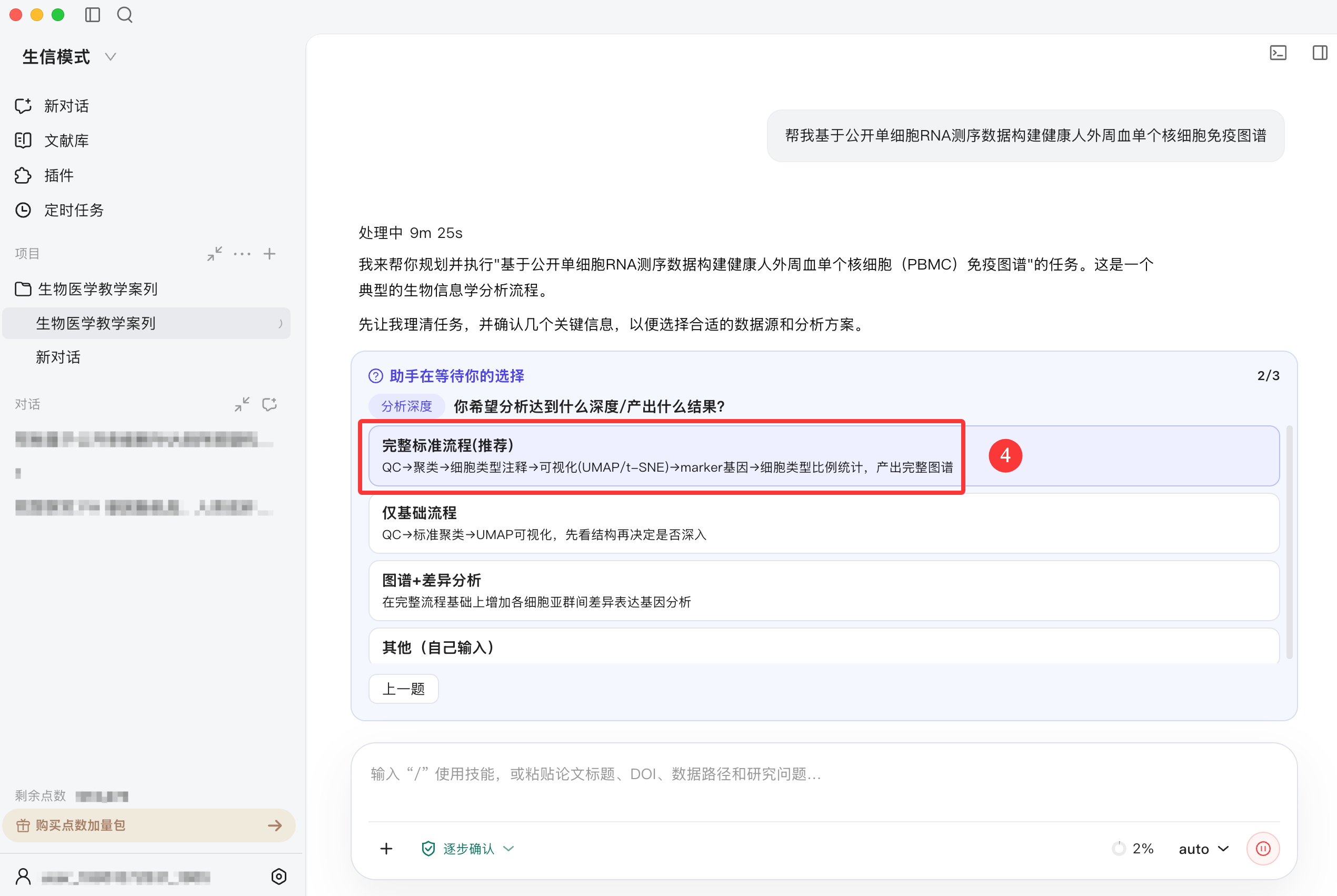Image resolution: width=1337 pixels, height=896 pixels.
Task: Open settings hexagon icon at sidebar bottom
Action: [279, 877]
